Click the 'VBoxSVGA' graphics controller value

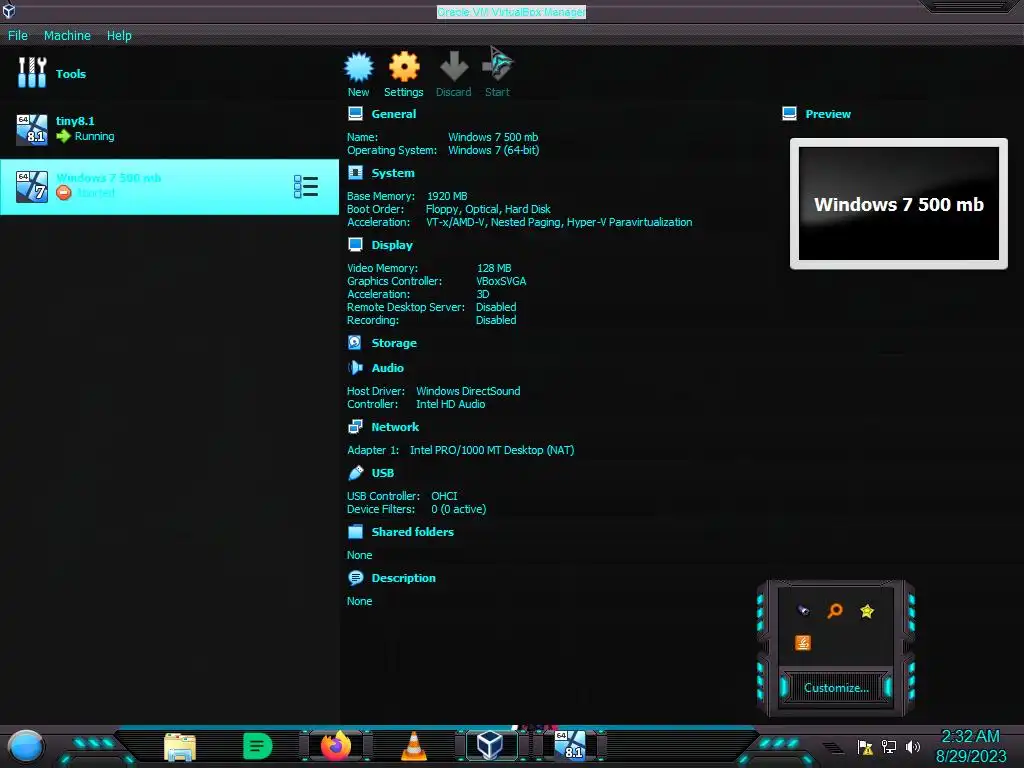[501, 281]
